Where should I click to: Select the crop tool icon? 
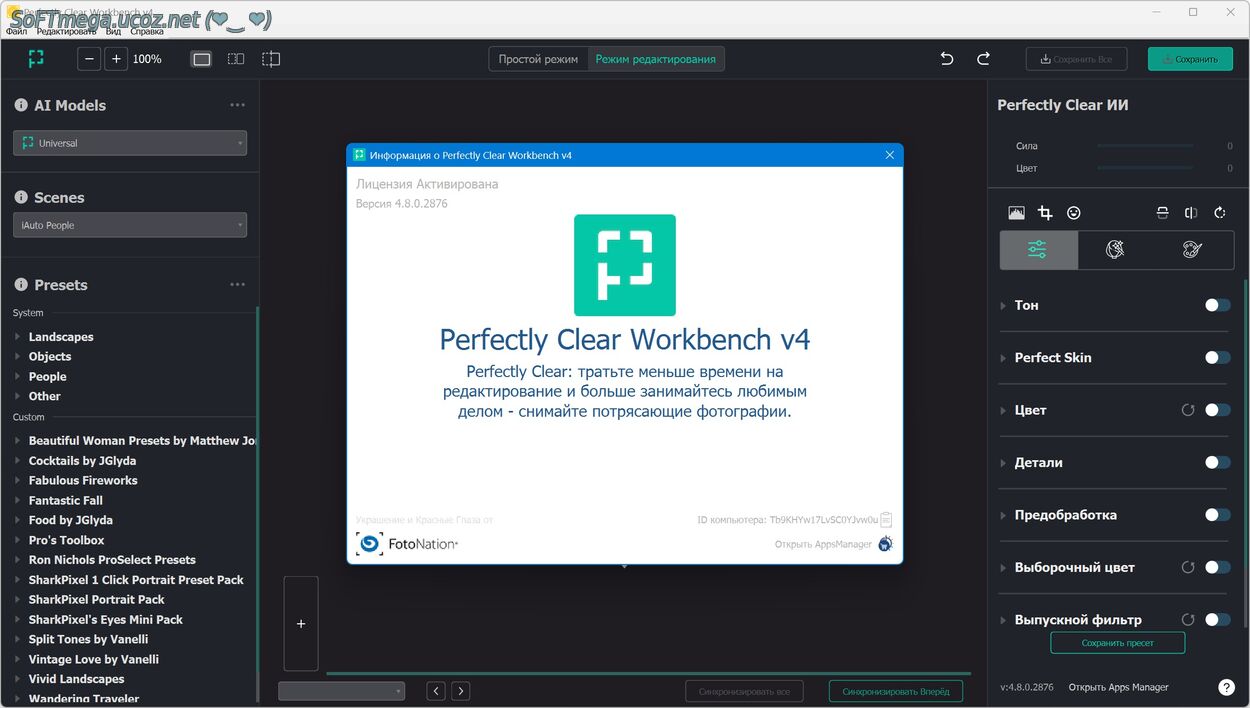[x=1045, y=213]
